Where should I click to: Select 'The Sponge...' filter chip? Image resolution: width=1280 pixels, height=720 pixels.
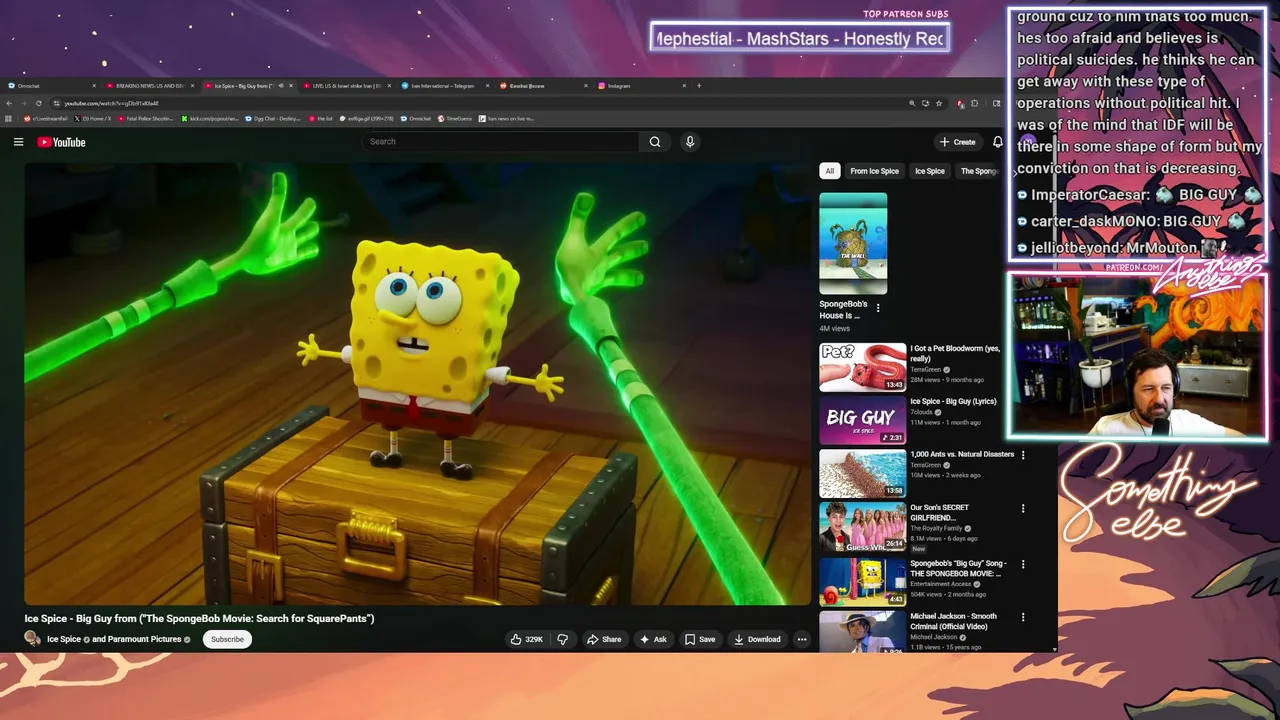pyautogui.click(x=979, y=171)
